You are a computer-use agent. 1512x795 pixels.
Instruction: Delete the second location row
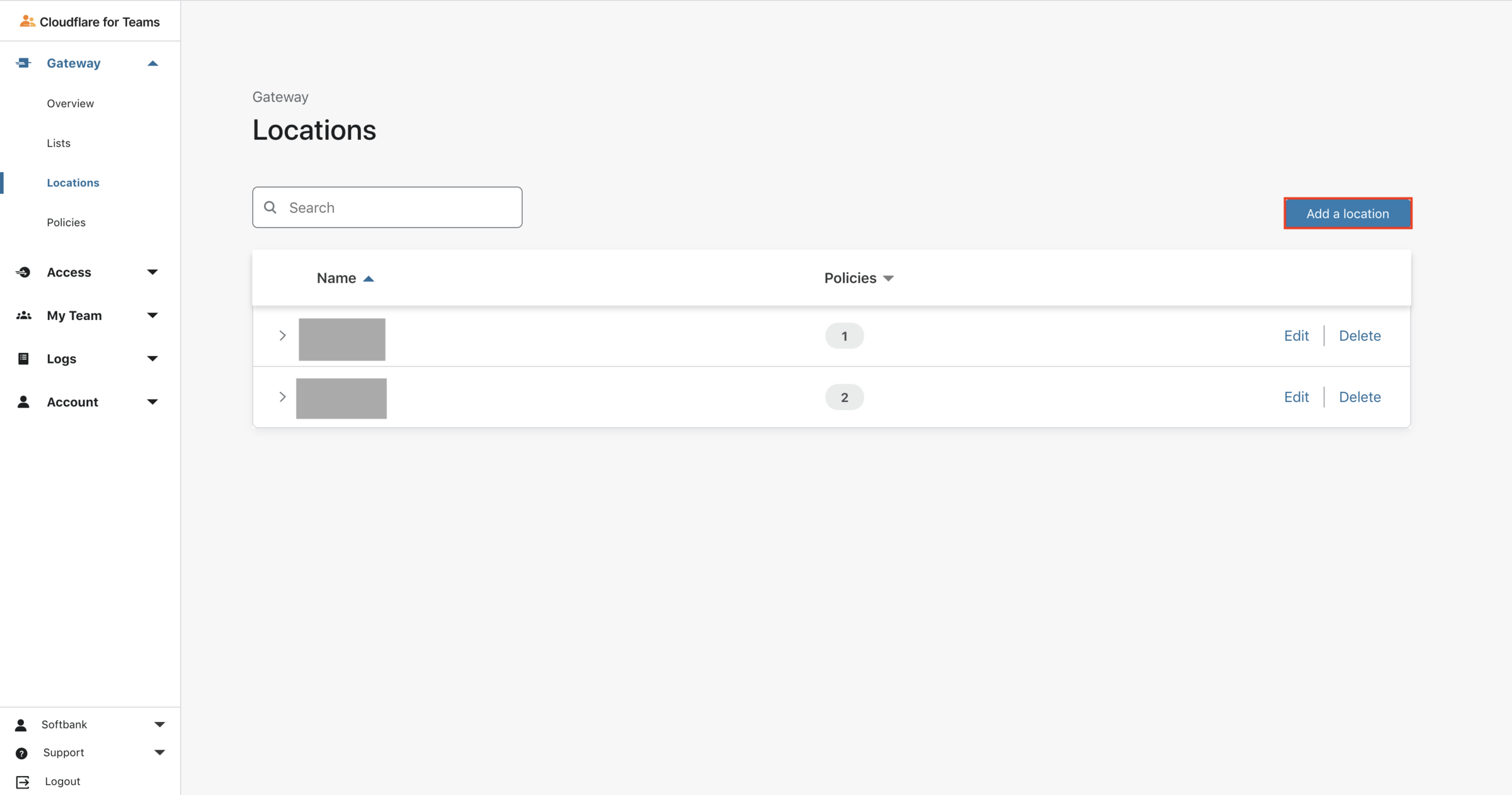pos(1360,397)
